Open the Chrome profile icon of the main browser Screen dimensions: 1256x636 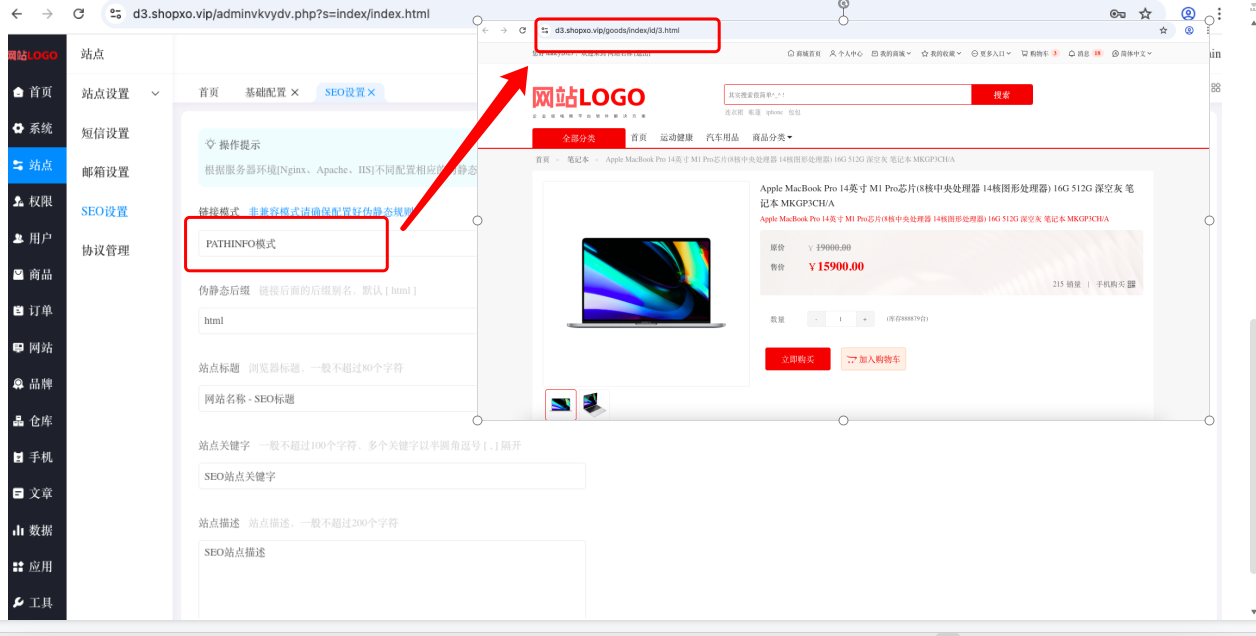tap(1188, 14)
